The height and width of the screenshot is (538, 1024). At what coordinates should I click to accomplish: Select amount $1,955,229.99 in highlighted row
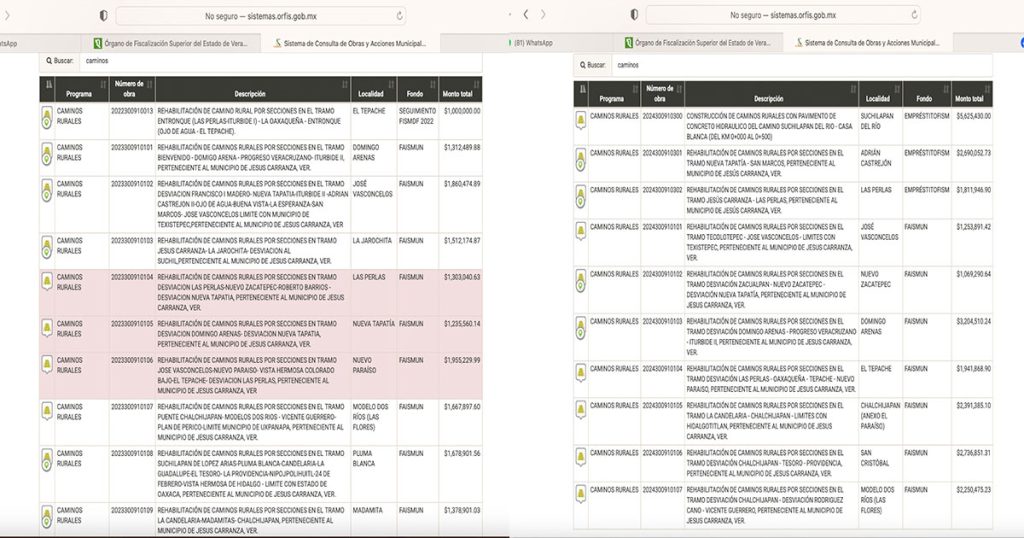(x=462, y=360)
